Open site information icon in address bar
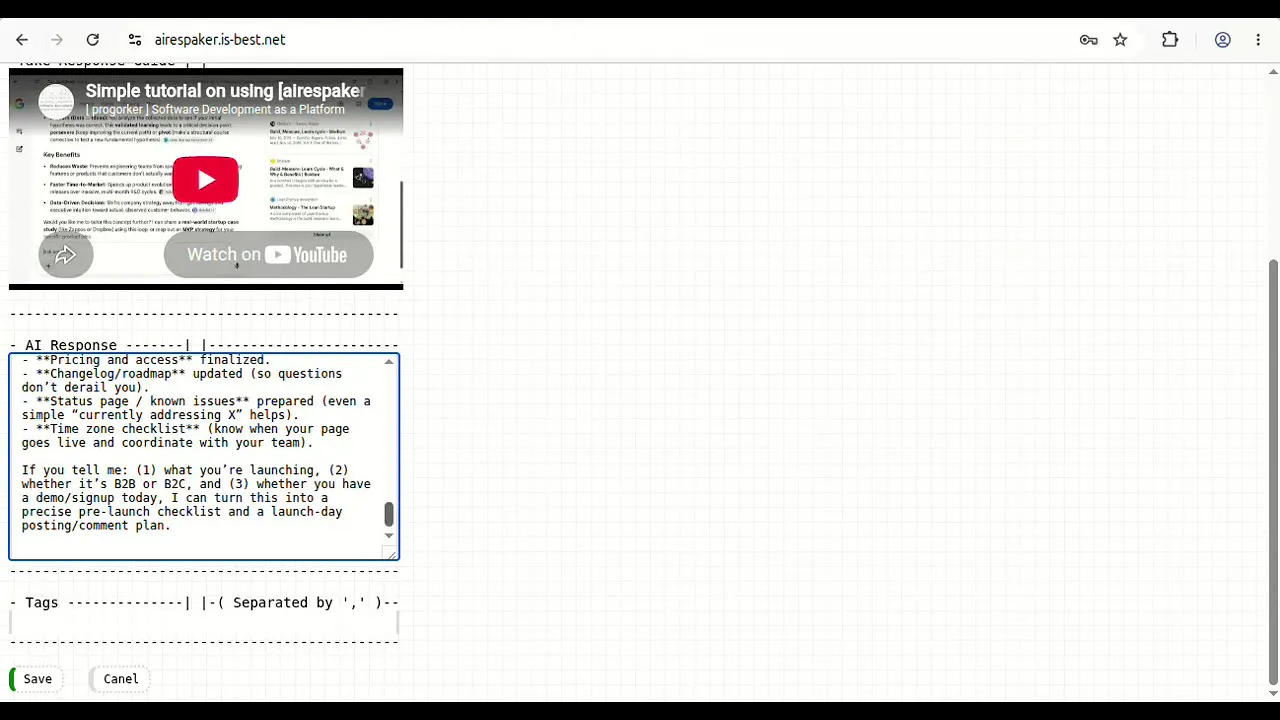This screenshot has width=1280, height=720. [135, 40]
